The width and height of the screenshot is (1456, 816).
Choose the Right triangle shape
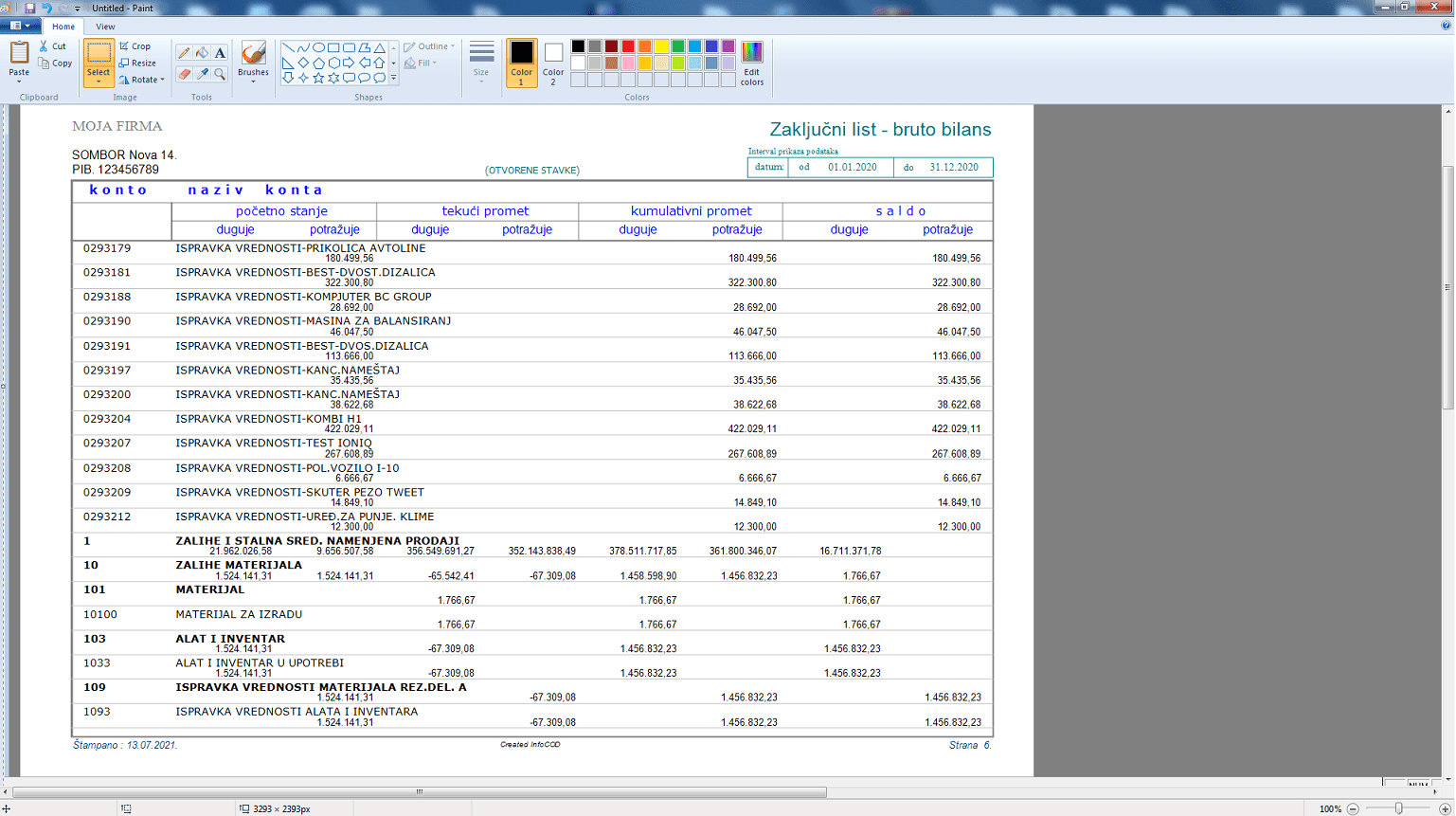point(288,63)
